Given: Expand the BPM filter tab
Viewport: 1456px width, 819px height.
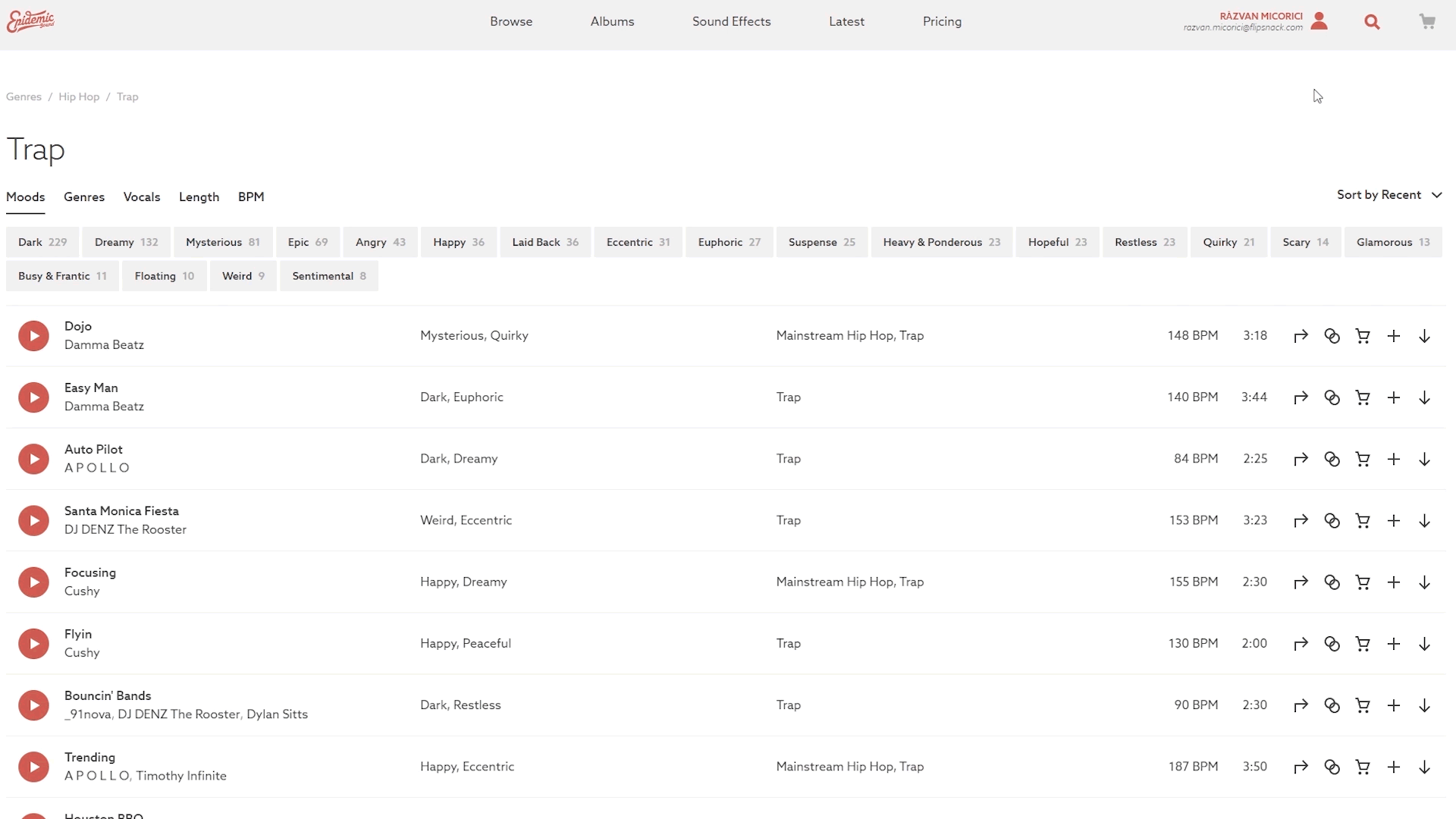Looking at the screenshot, I should point(251,196).
